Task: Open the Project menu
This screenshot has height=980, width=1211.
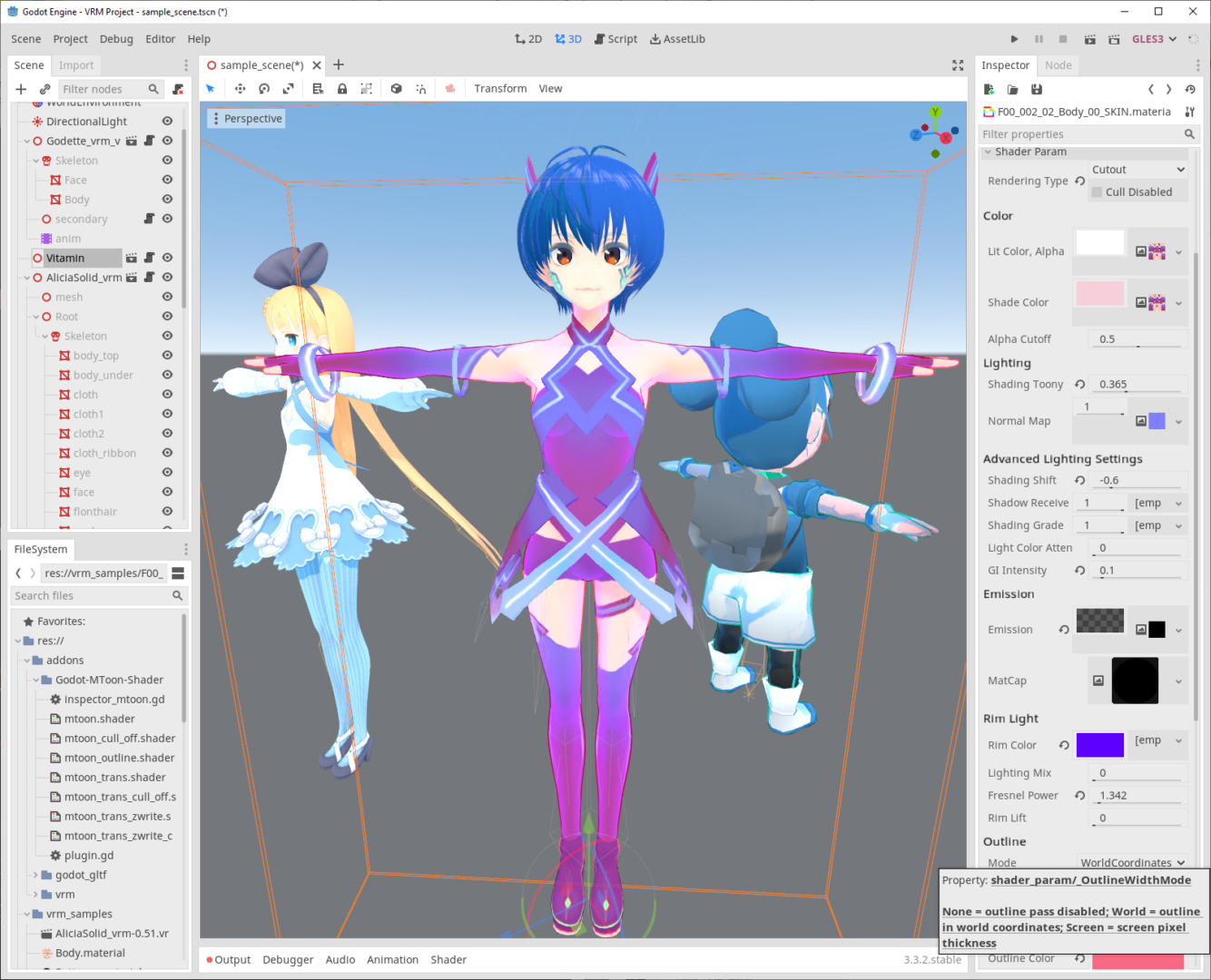Action: pos(70,39)
